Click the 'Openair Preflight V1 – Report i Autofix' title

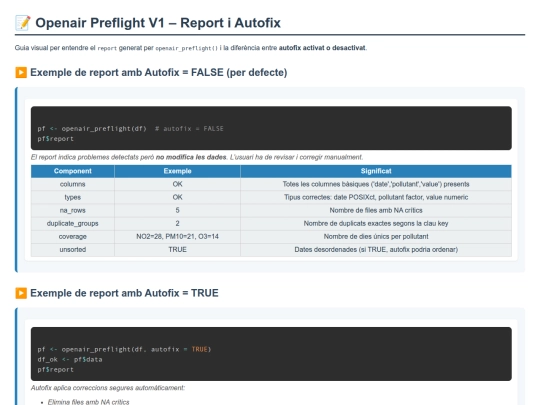click(x=158, y=23)
